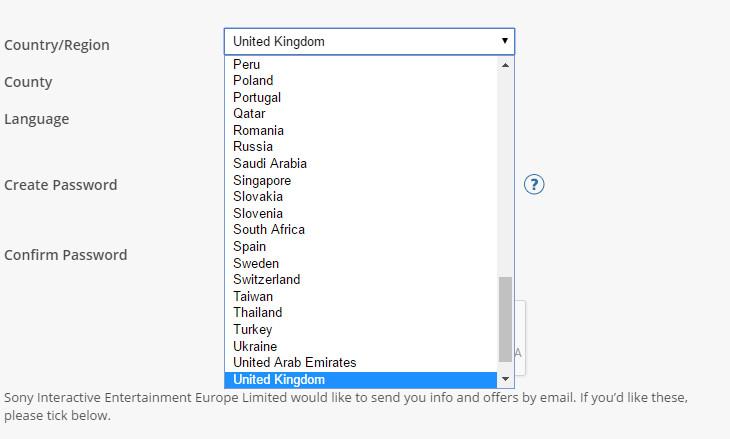The width and height of the screenshot is (730, 439).
Task: Select Romania in the list
Action: click(x=361, y=130)
